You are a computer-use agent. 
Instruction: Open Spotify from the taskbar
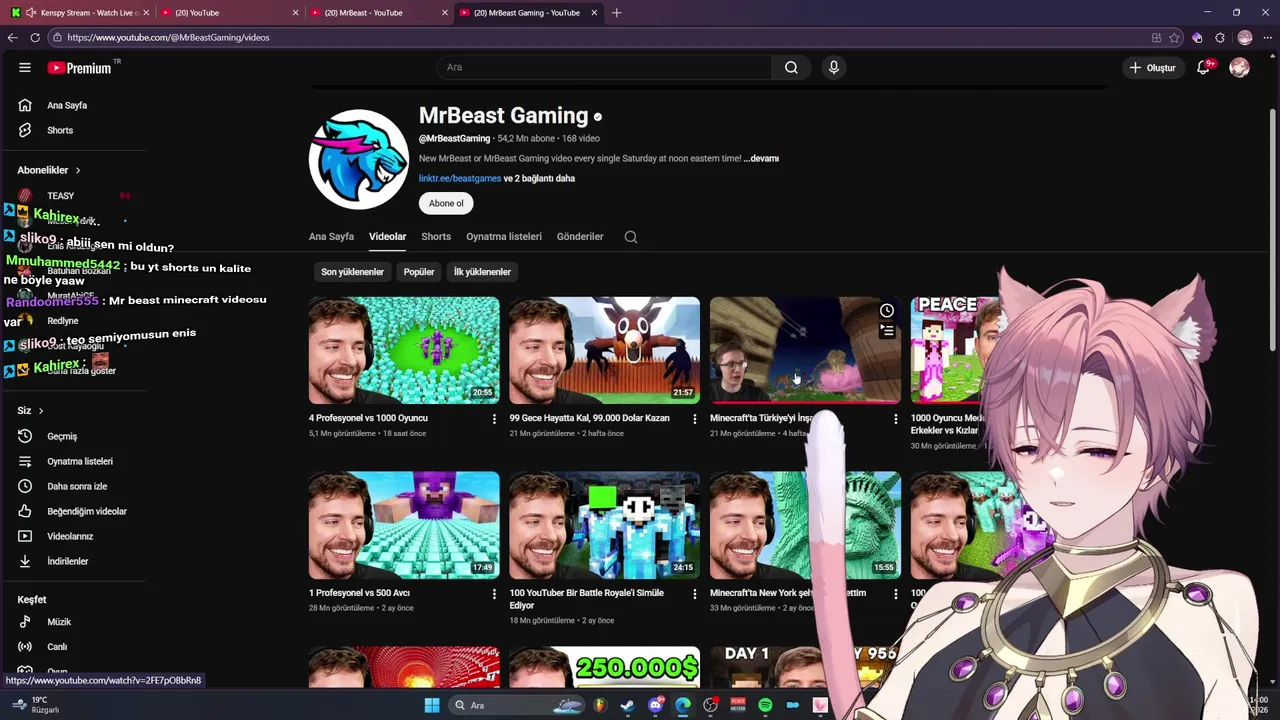point(765,705)
